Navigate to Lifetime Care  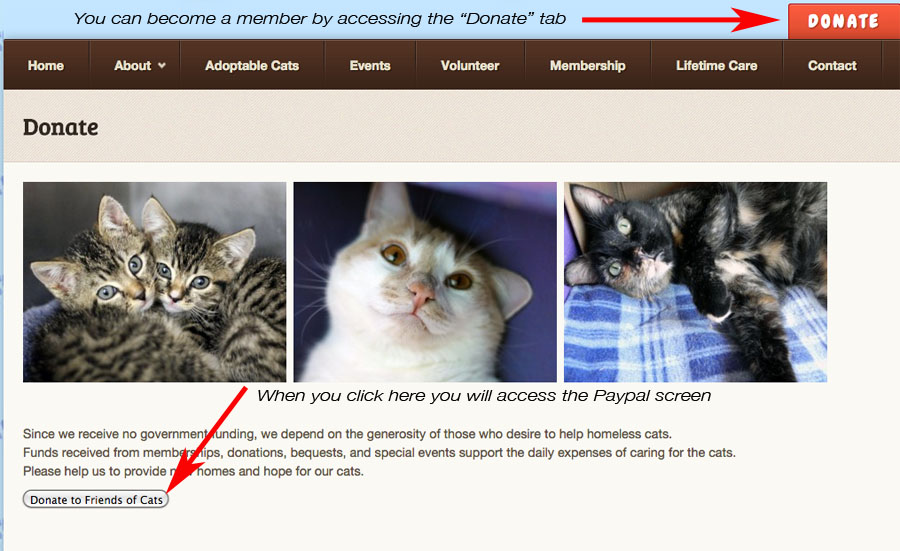pyautogui.click(x=716, y=65)
